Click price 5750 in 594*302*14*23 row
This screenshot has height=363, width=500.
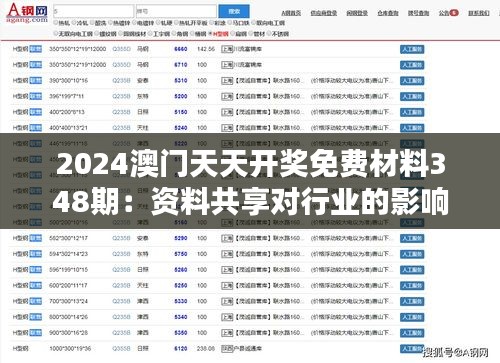point(181,254)
